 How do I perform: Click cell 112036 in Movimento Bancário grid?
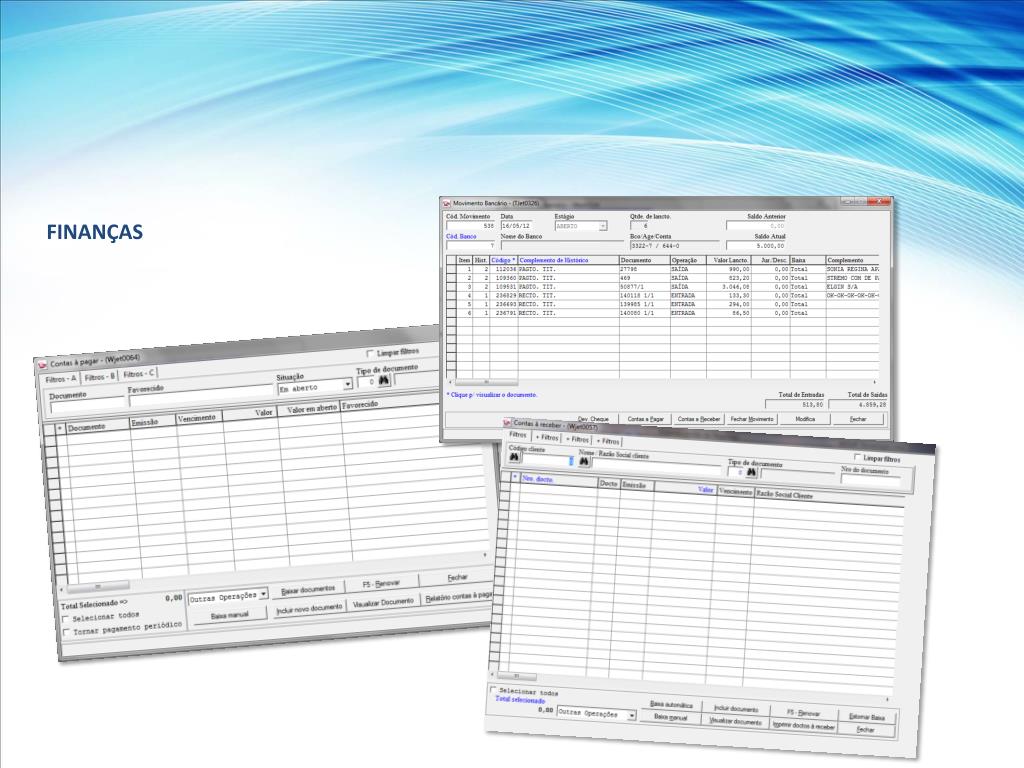(504, 269)
